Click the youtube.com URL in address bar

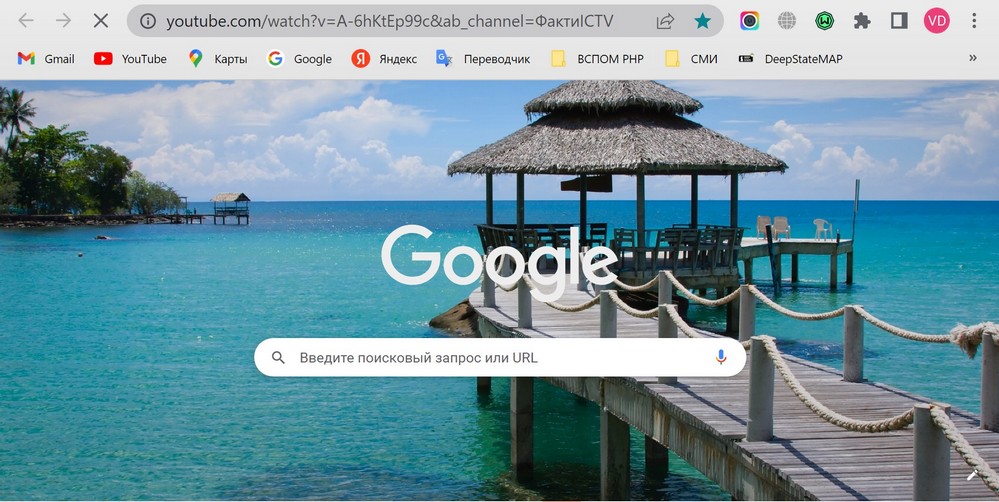(x=389, y=22)
